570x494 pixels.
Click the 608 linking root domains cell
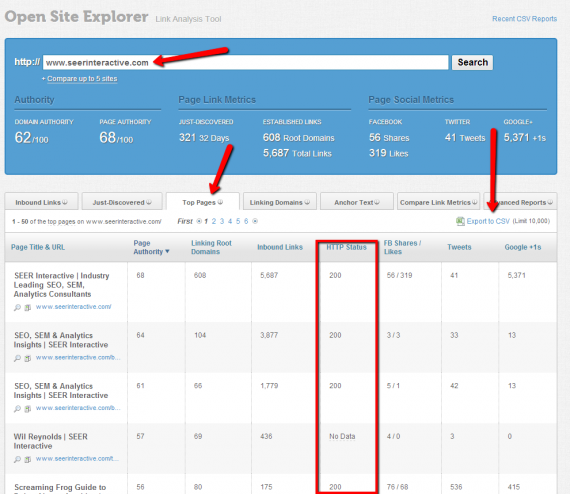tap(200, 275)
